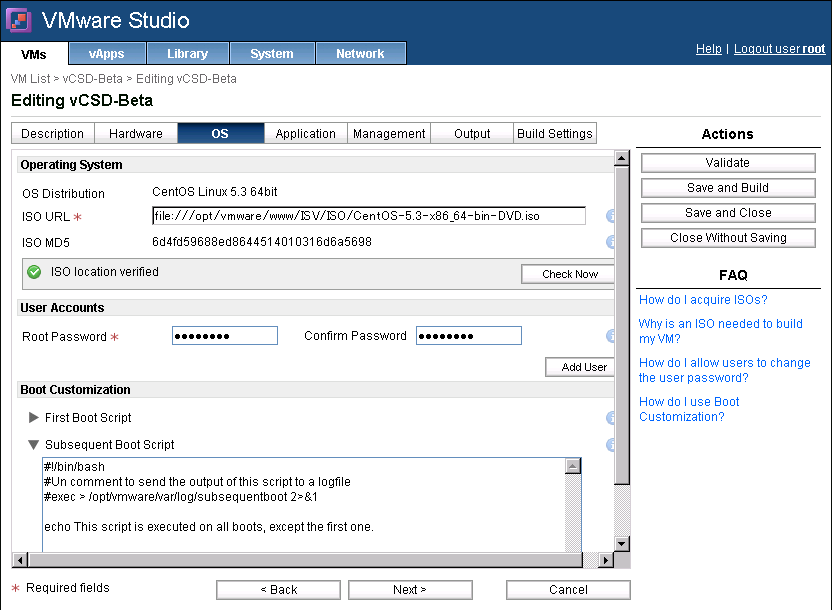
Task: Focus the ISO URL input field
Action: pyautogui.click(x=369, y=216)
